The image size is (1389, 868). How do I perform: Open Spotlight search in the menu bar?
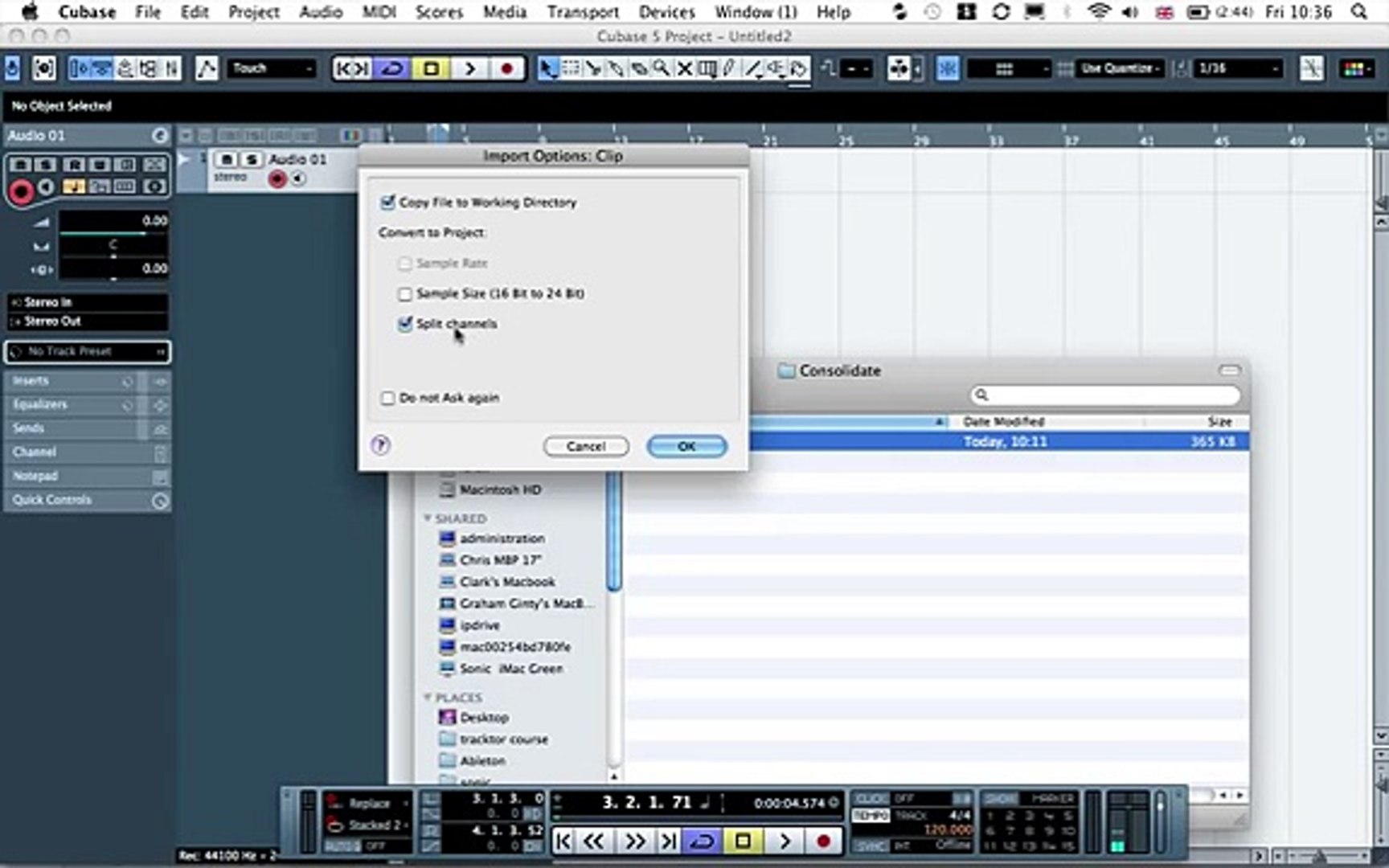(x=1358, y=12)
